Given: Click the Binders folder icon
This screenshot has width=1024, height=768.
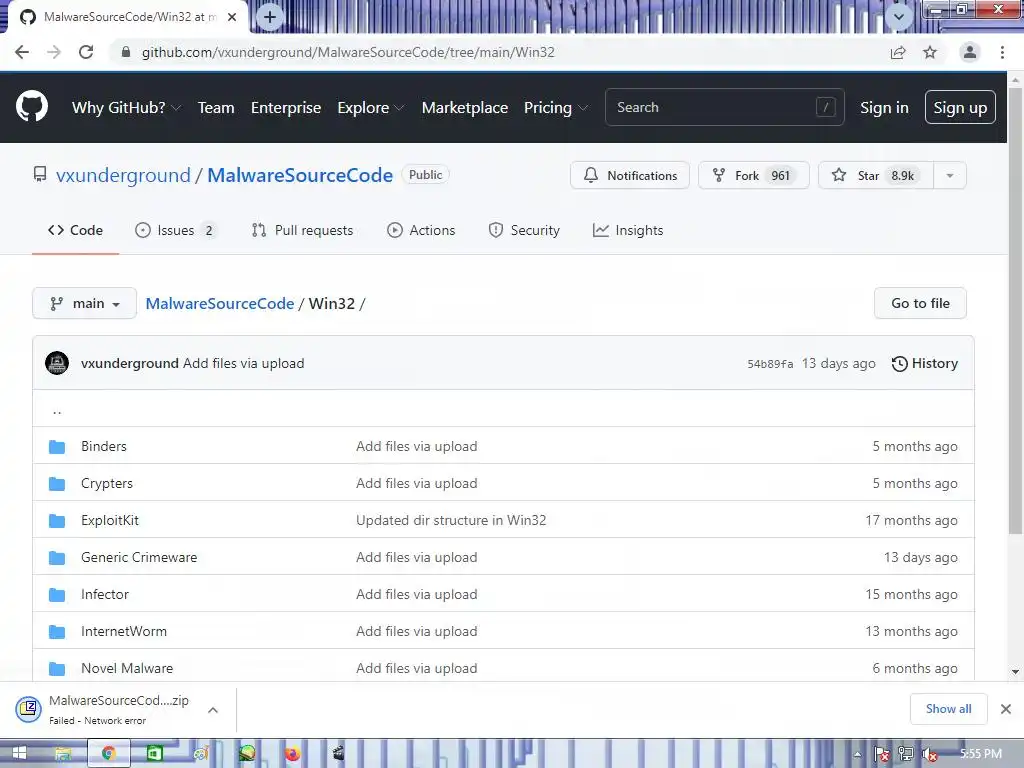Looking at the screenshot, I should click(x=57, y=447).
